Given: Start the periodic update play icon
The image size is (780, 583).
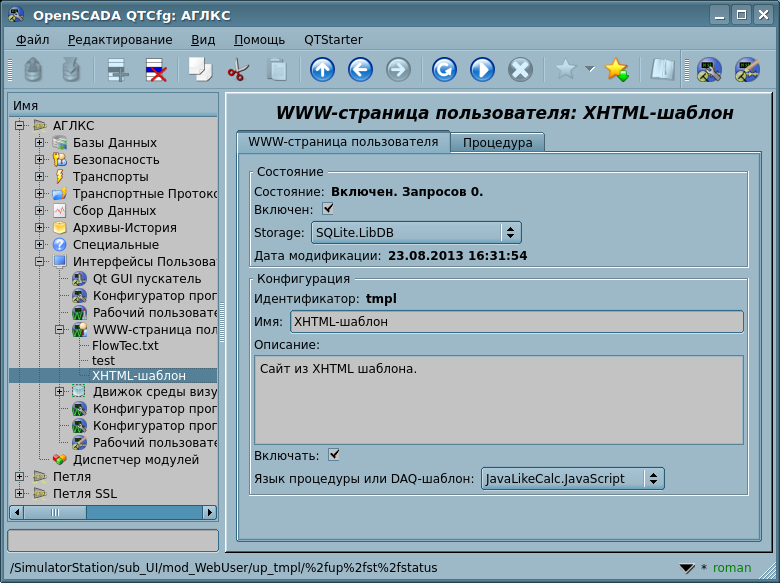Looking at the screenshot, I should (482, 70).
